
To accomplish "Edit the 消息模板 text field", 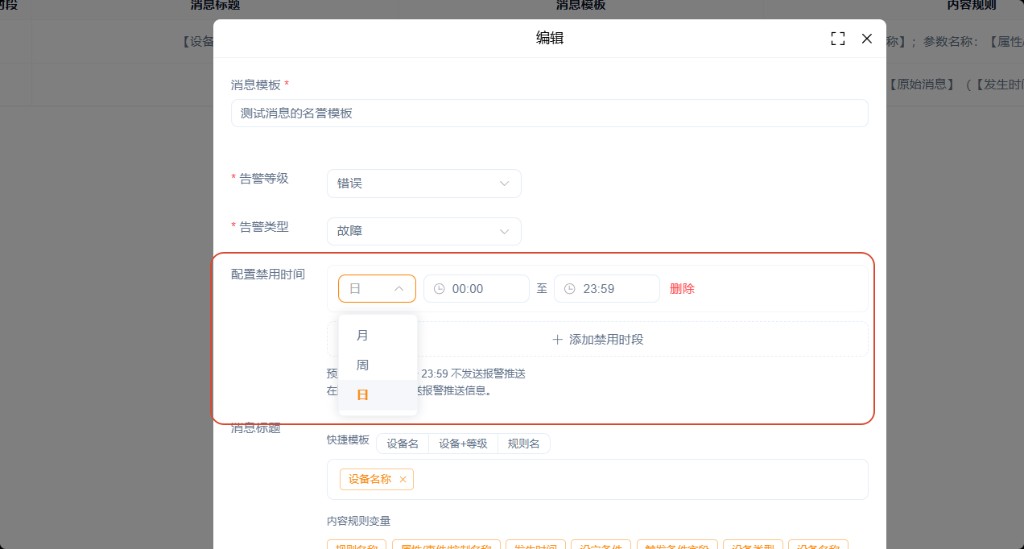I will [549, 113].
